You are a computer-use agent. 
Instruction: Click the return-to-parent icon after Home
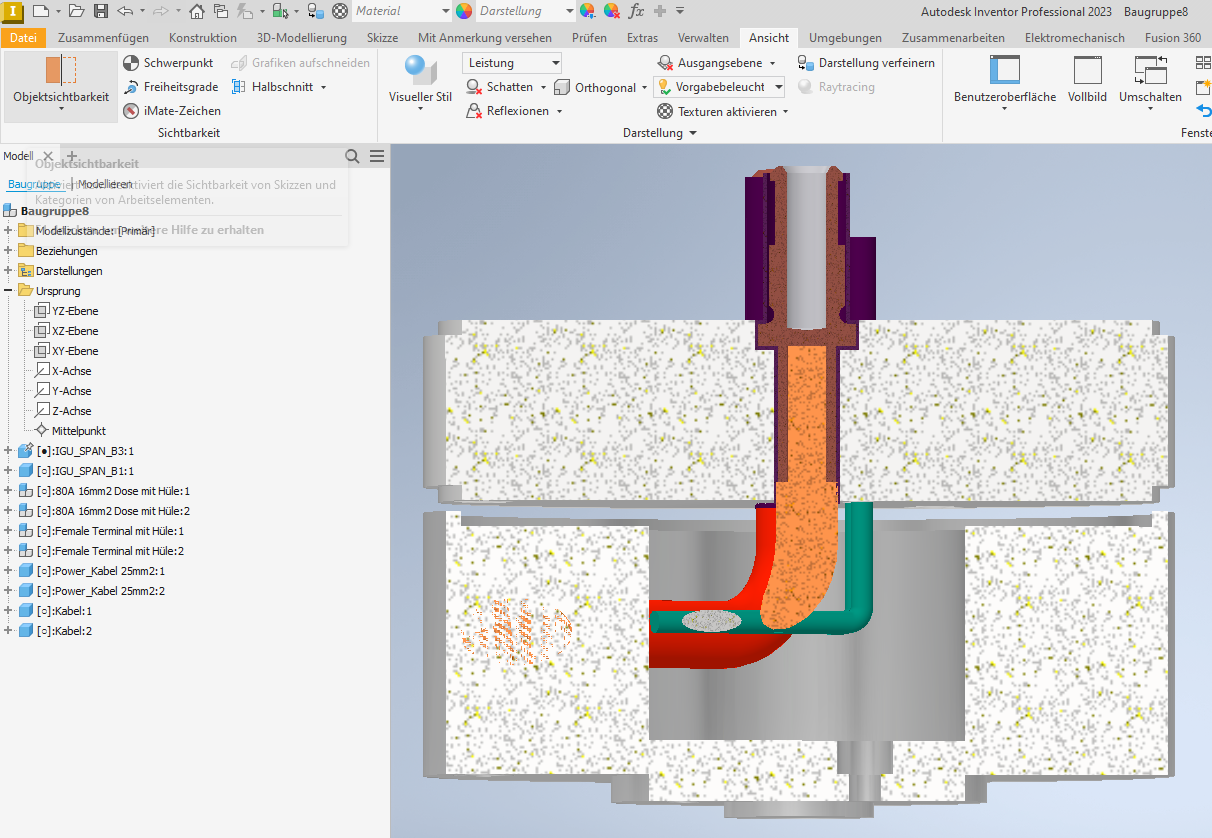(x=220, y=11)
